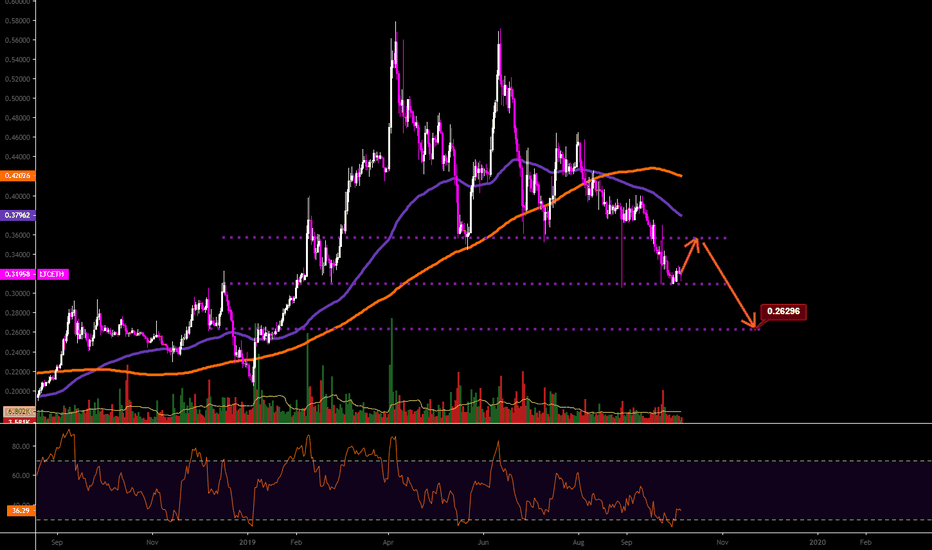
Task: Click the Feb label right after 2020
Action: 866,542
